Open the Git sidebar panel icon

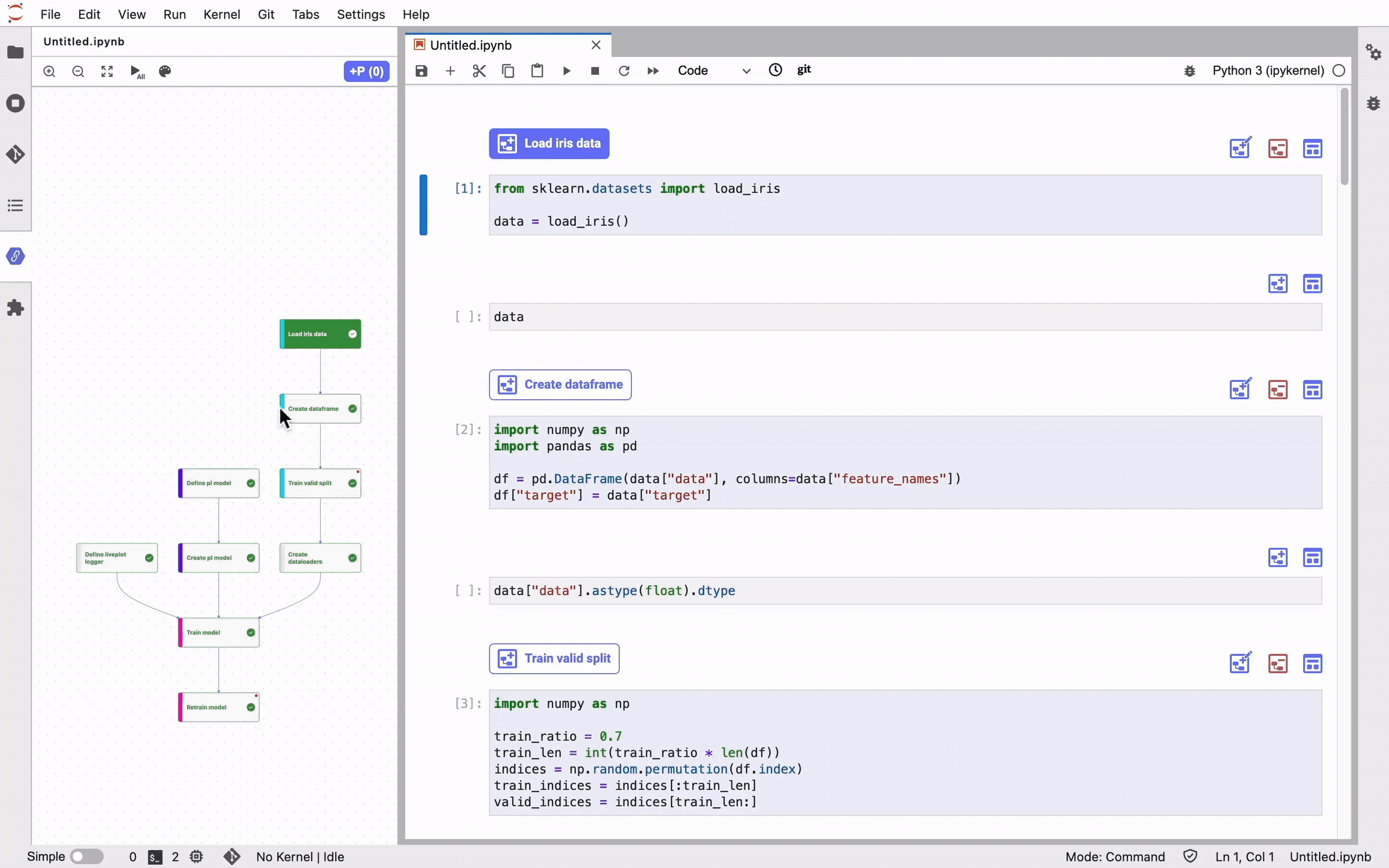(16, 155)
